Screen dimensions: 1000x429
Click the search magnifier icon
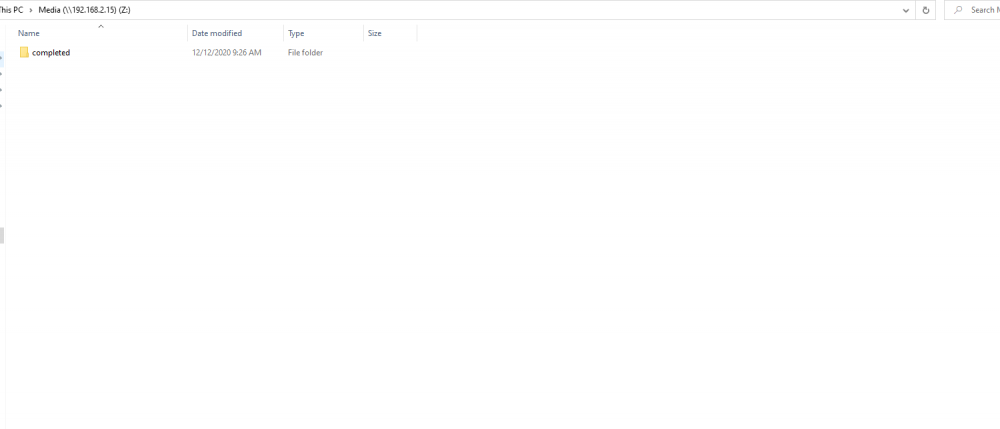[958, 10]
